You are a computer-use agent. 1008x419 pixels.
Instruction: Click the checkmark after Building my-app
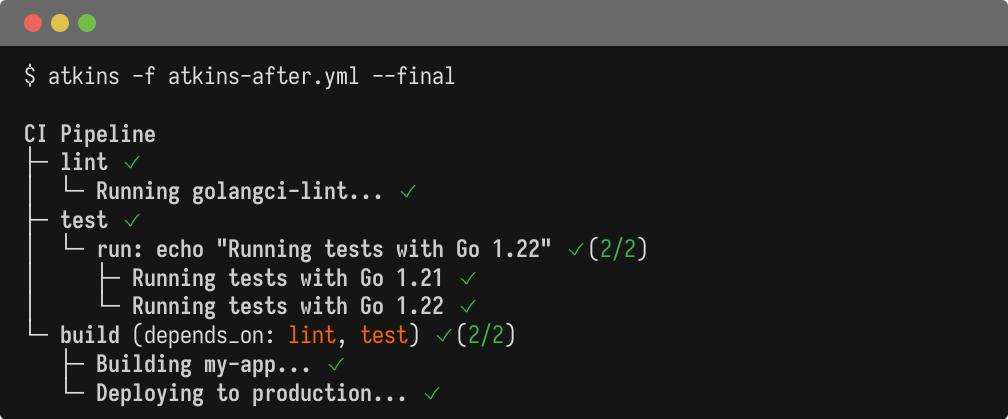[x=335, y=365]
